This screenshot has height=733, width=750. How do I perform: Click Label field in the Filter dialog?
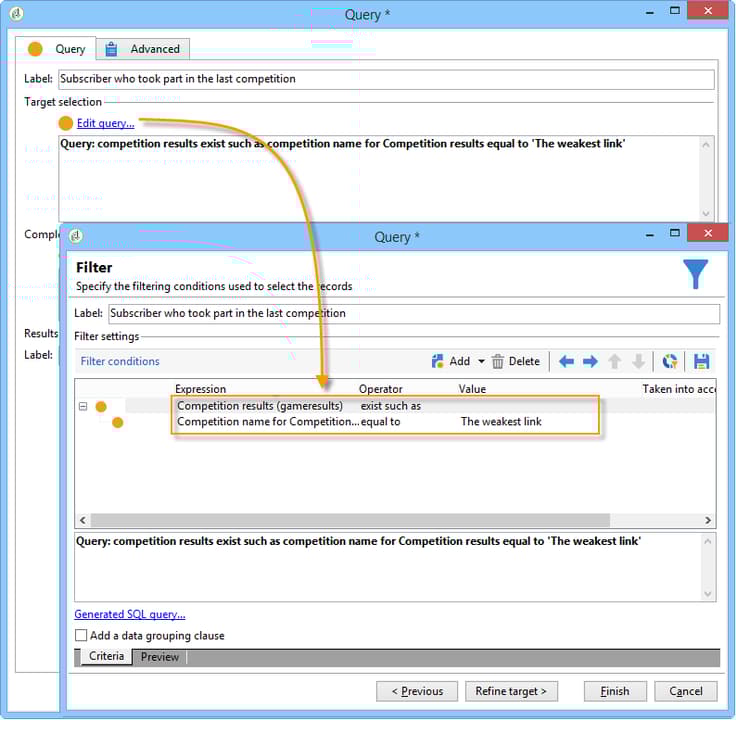coord(414,313)
